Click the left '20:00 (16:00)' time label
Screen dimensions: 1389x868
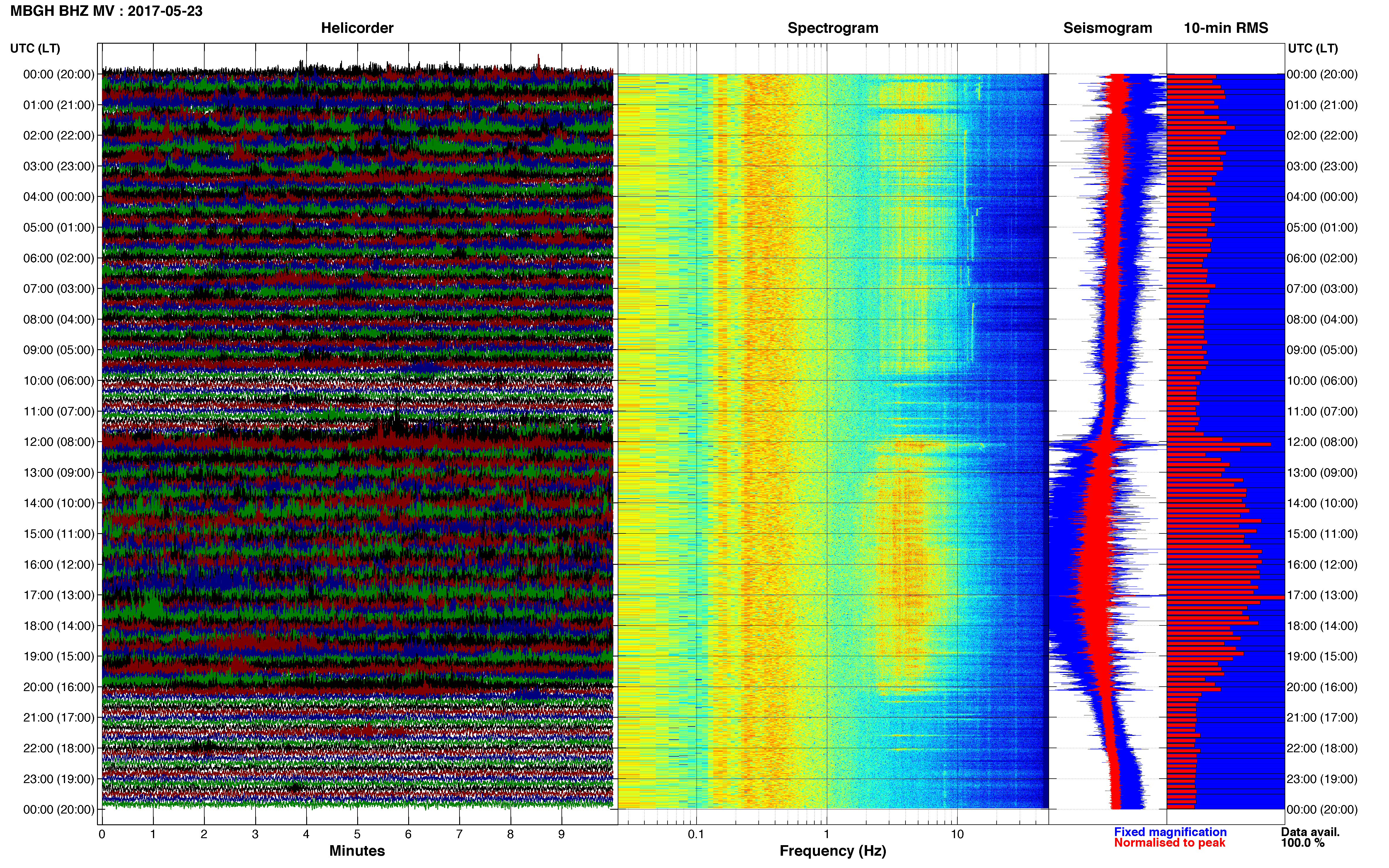point(59,687)
